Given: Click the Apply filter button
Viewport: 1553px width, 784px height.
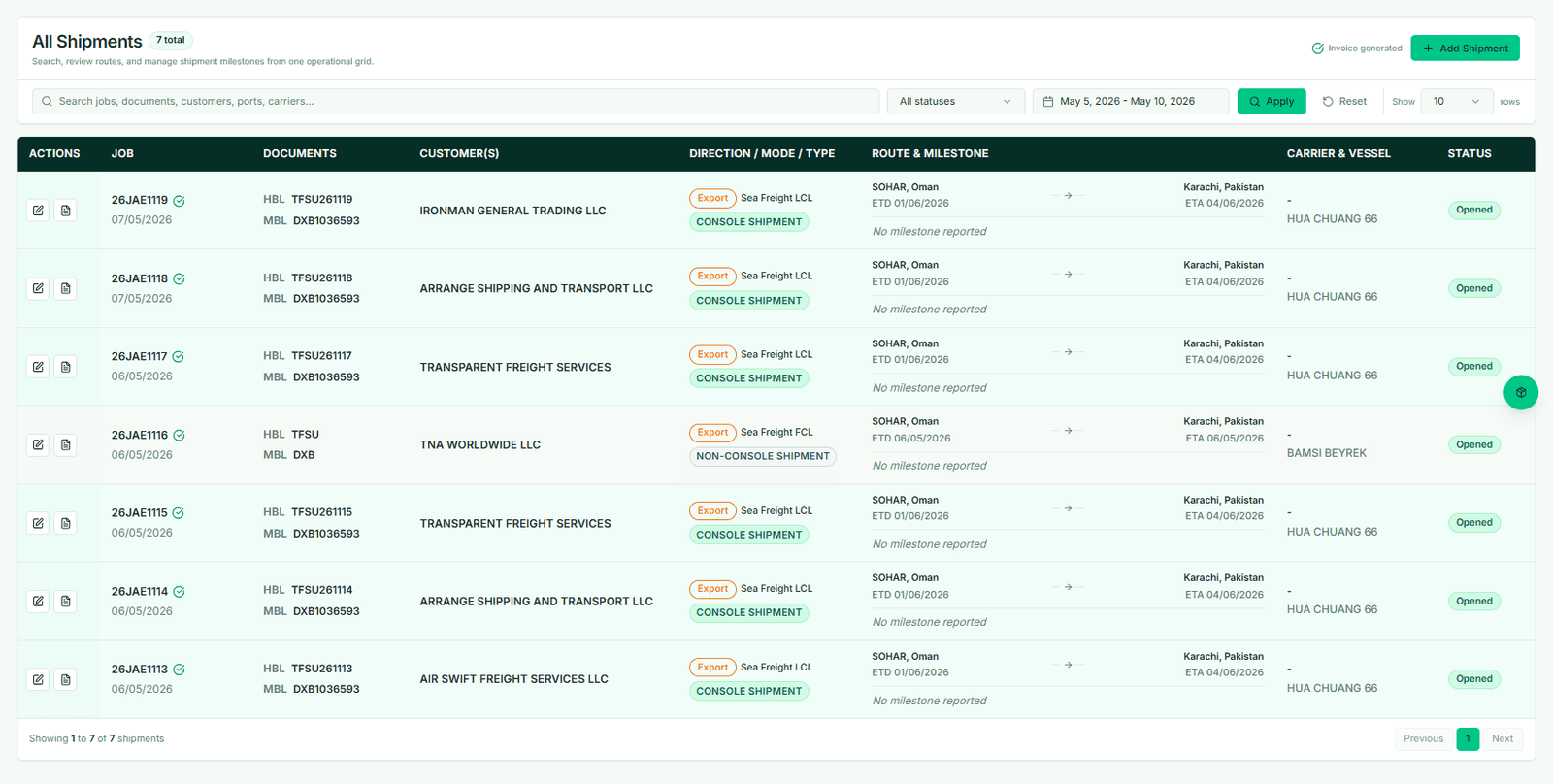Looking at the screenshot, I should pyautogui.click(x=1272, y=101).
